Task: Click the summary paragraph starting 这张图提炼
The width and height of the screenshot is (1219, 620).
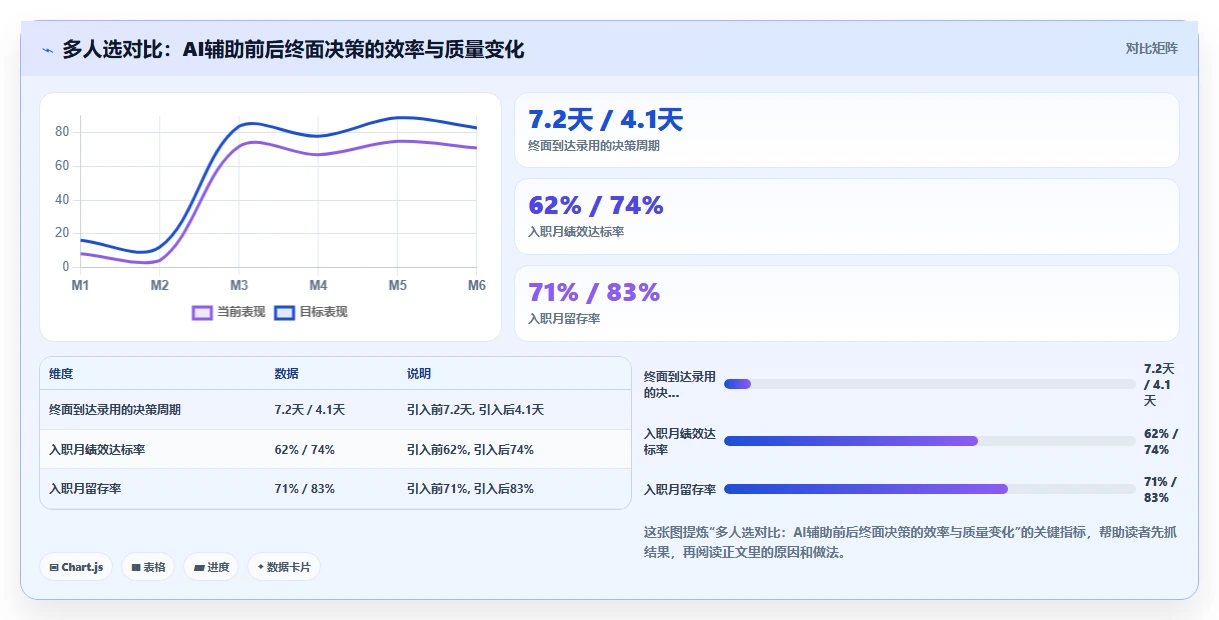Action: 910,542
